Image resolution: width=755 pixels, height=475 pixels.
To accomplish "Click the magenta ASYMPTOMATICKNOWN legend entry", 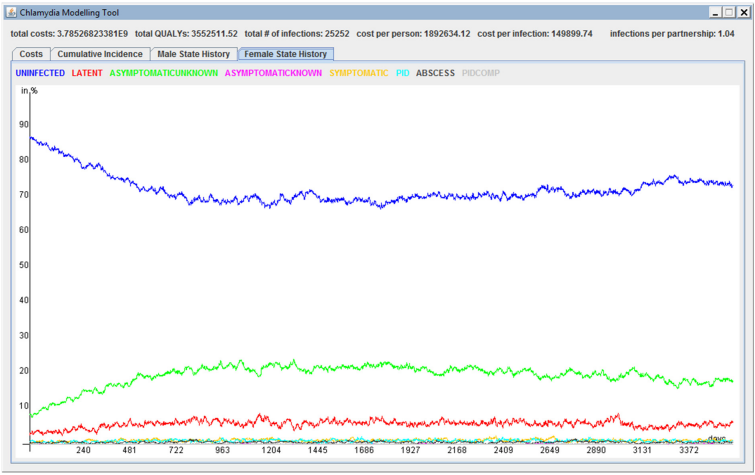I will (x=273, y=74).
